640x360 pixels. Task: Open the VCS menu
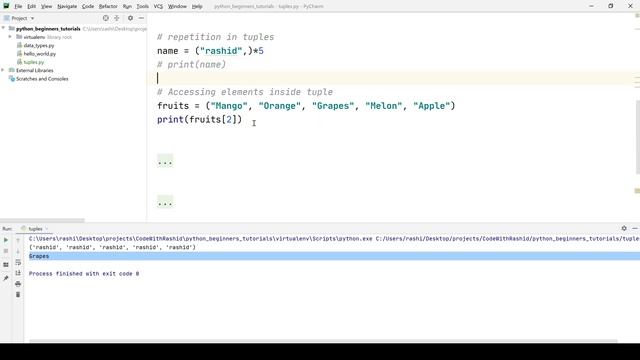158,7
